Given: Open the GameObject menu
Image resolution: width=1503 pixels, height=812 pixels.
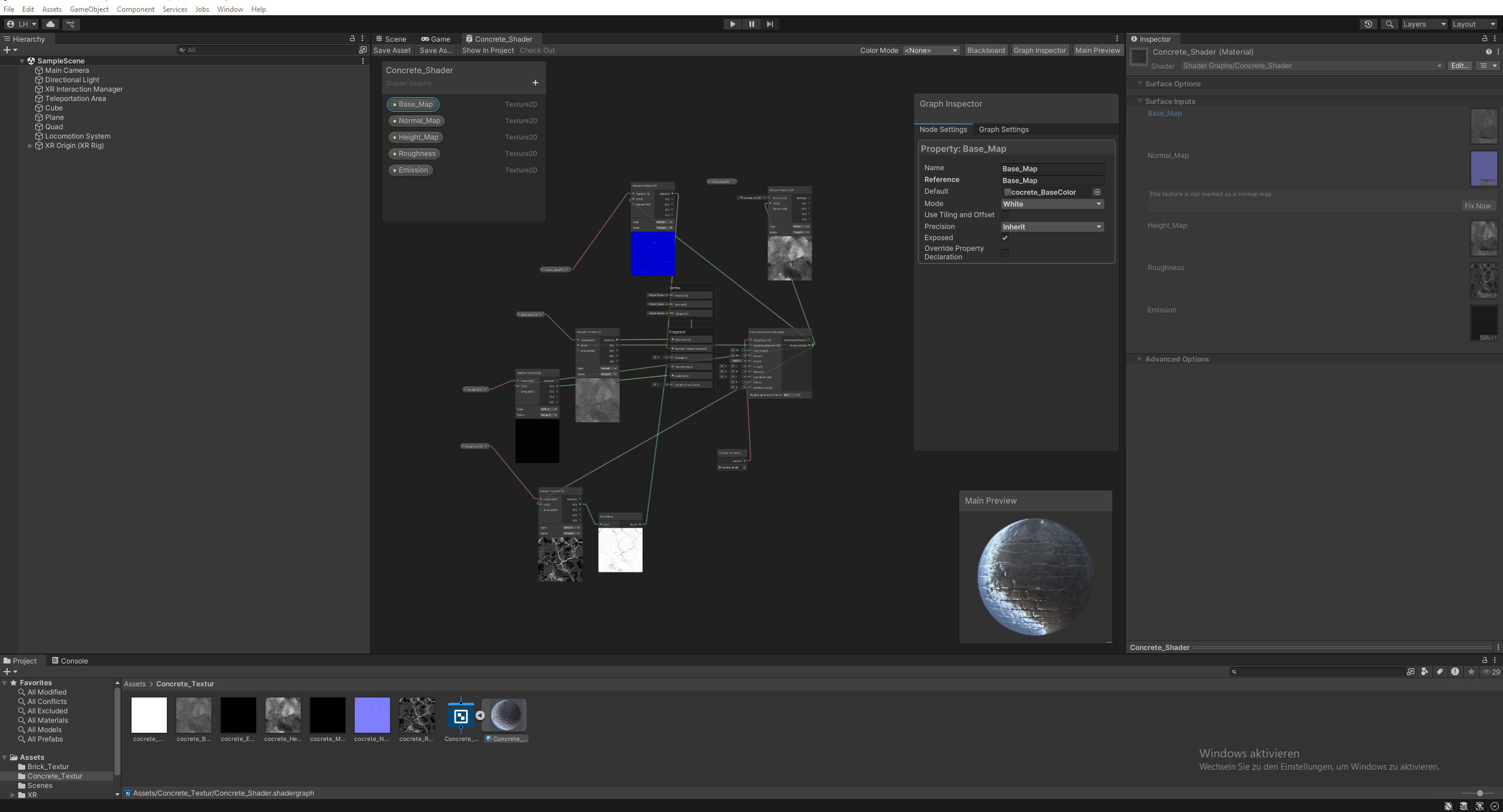Looking at the screenshot, I should (x=89, y=9).
